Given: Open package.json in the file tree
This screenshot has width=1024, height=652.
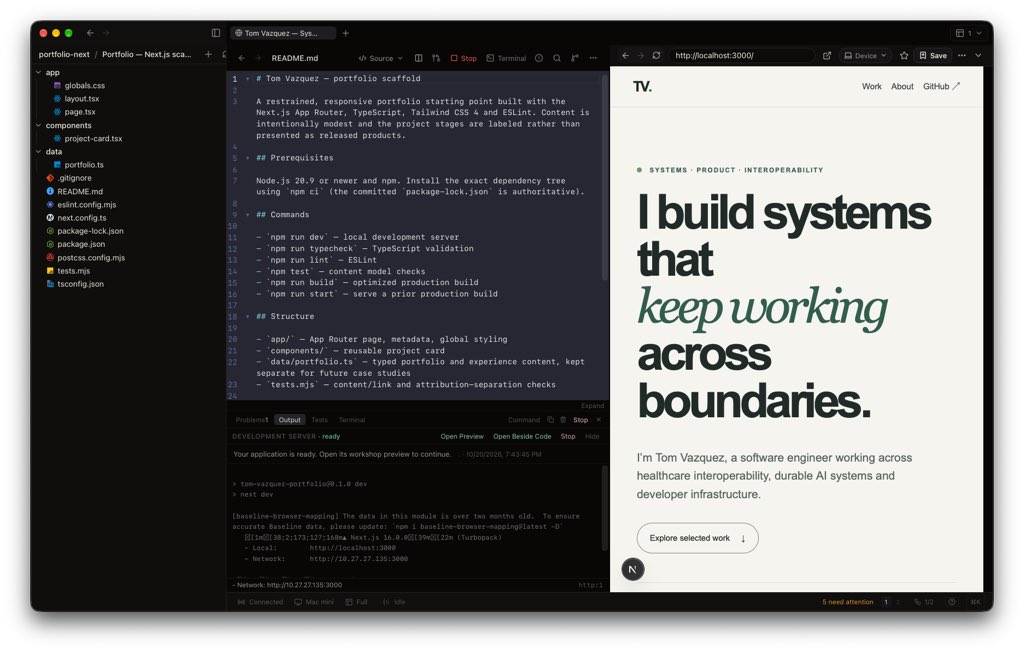Looking at the screenshot, I should (81, 244).
